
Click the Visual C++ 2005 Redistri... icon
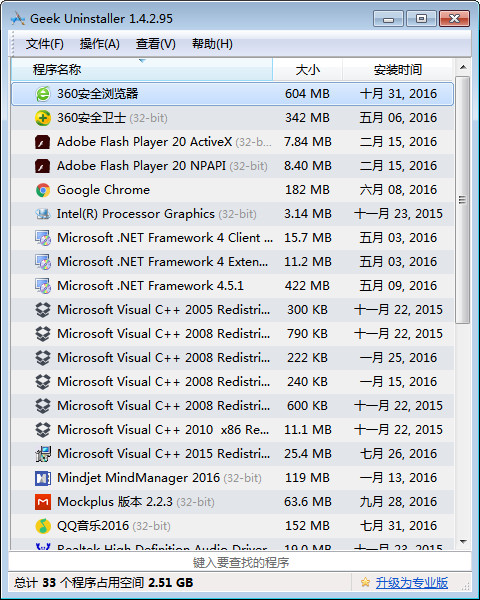tap(43, 310)
